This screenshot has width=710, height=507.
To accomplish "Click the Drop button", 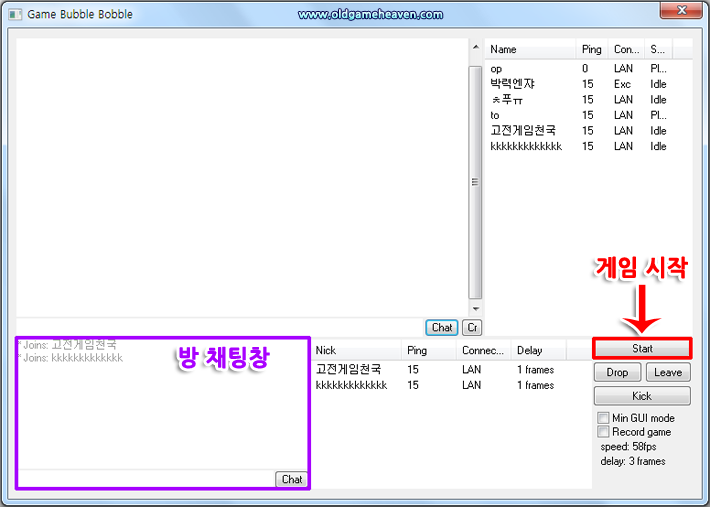I will (x=617, y=372).
